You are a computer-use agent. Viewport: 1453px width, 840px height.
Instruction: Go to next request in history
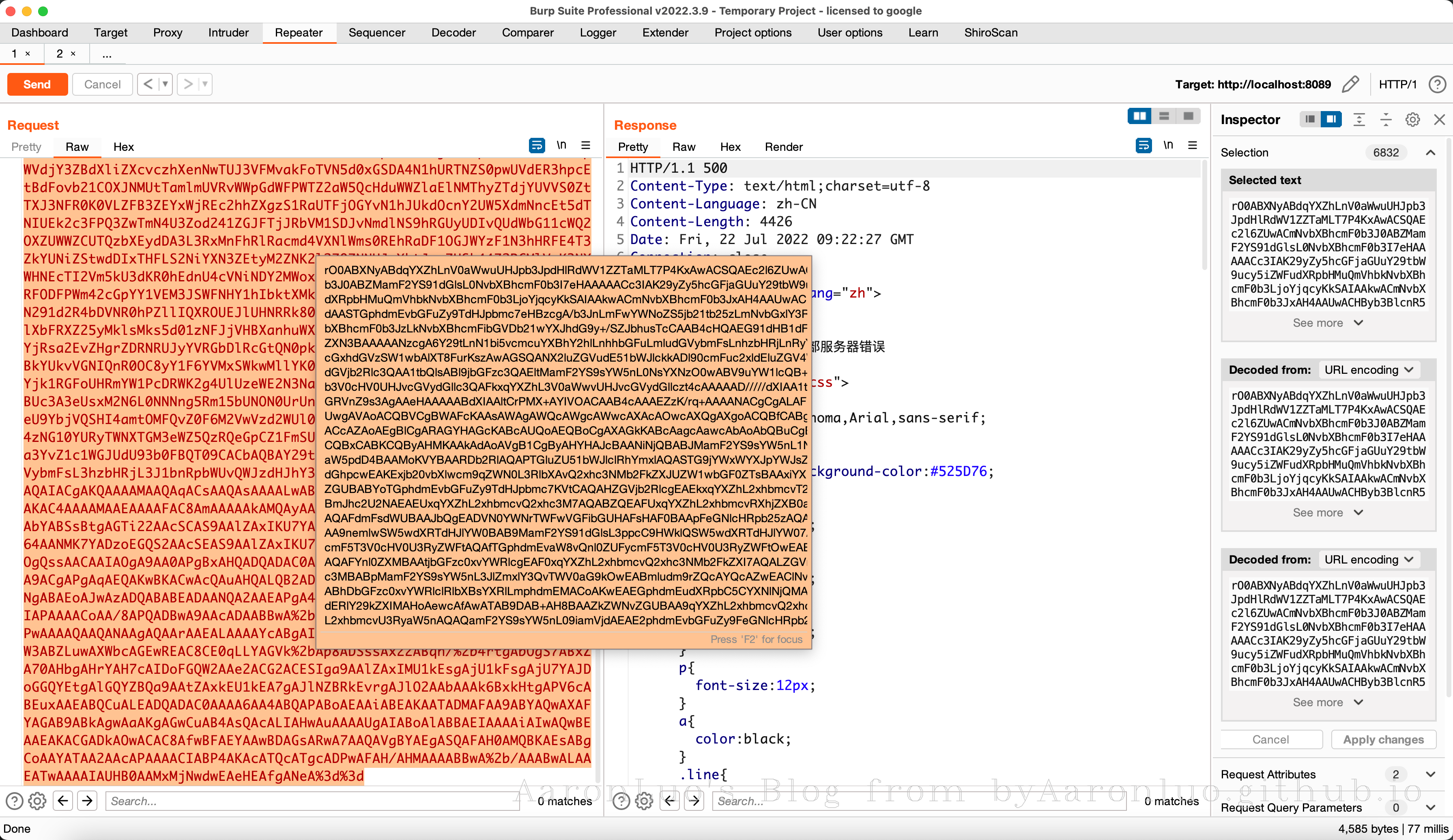pyautogui.click(x=188, y=84)
